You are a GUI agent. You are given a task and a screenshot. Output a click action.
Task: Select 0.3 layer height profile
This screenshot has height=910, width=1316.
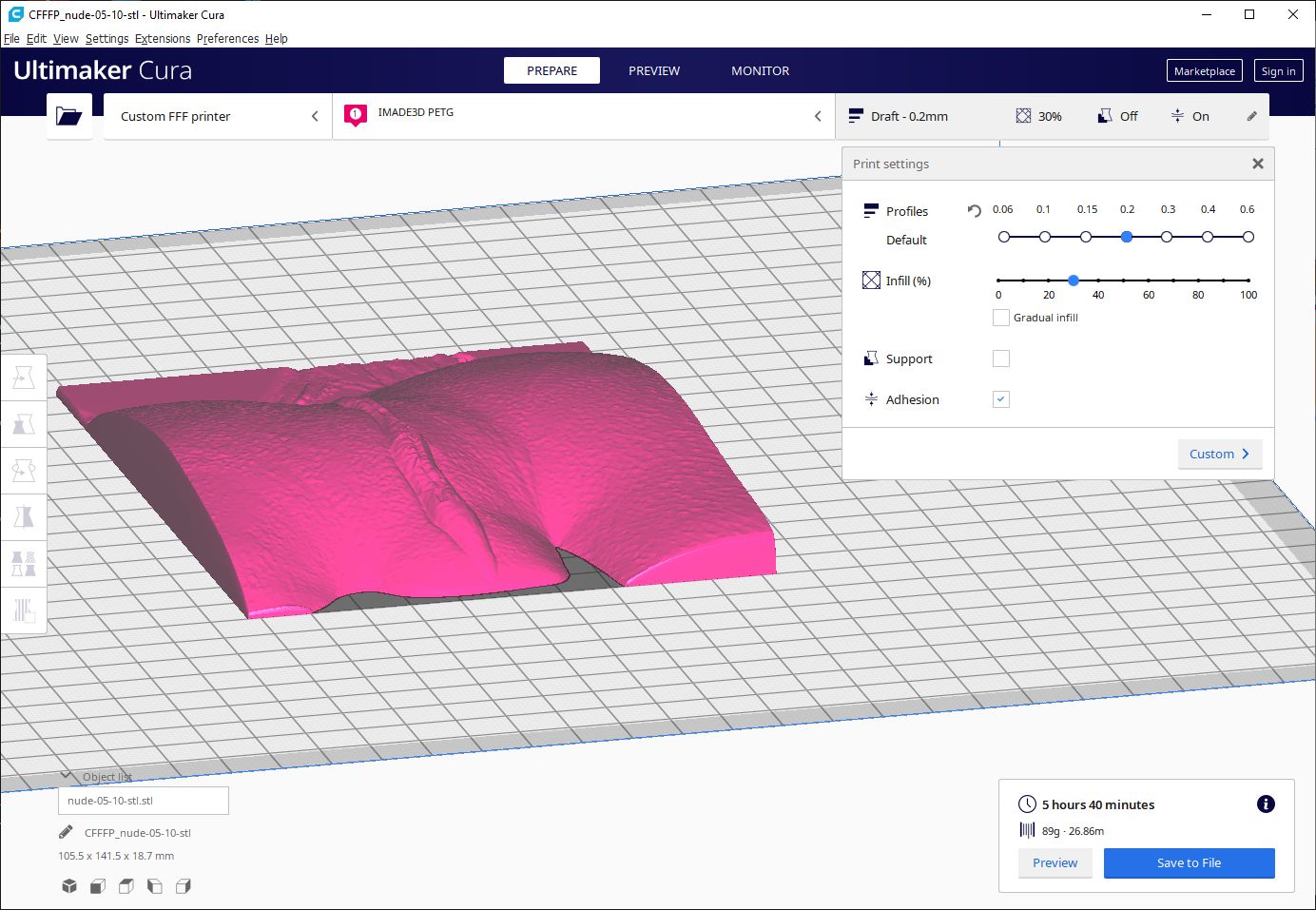[x=1167, y=237]
